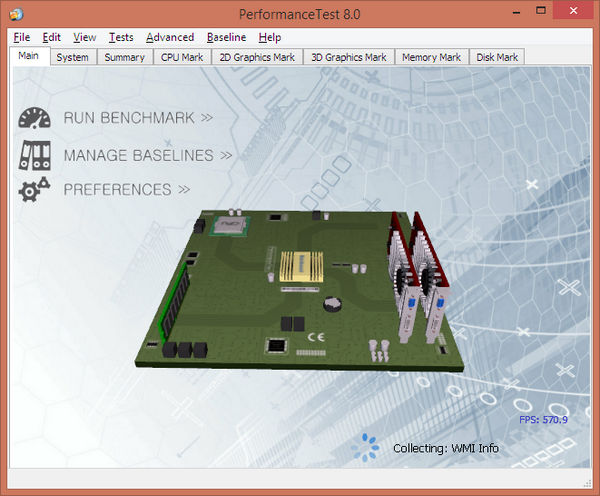This screenshot has height=496, width=600.
Task: Open the File menu
Action: pos(22,37)
